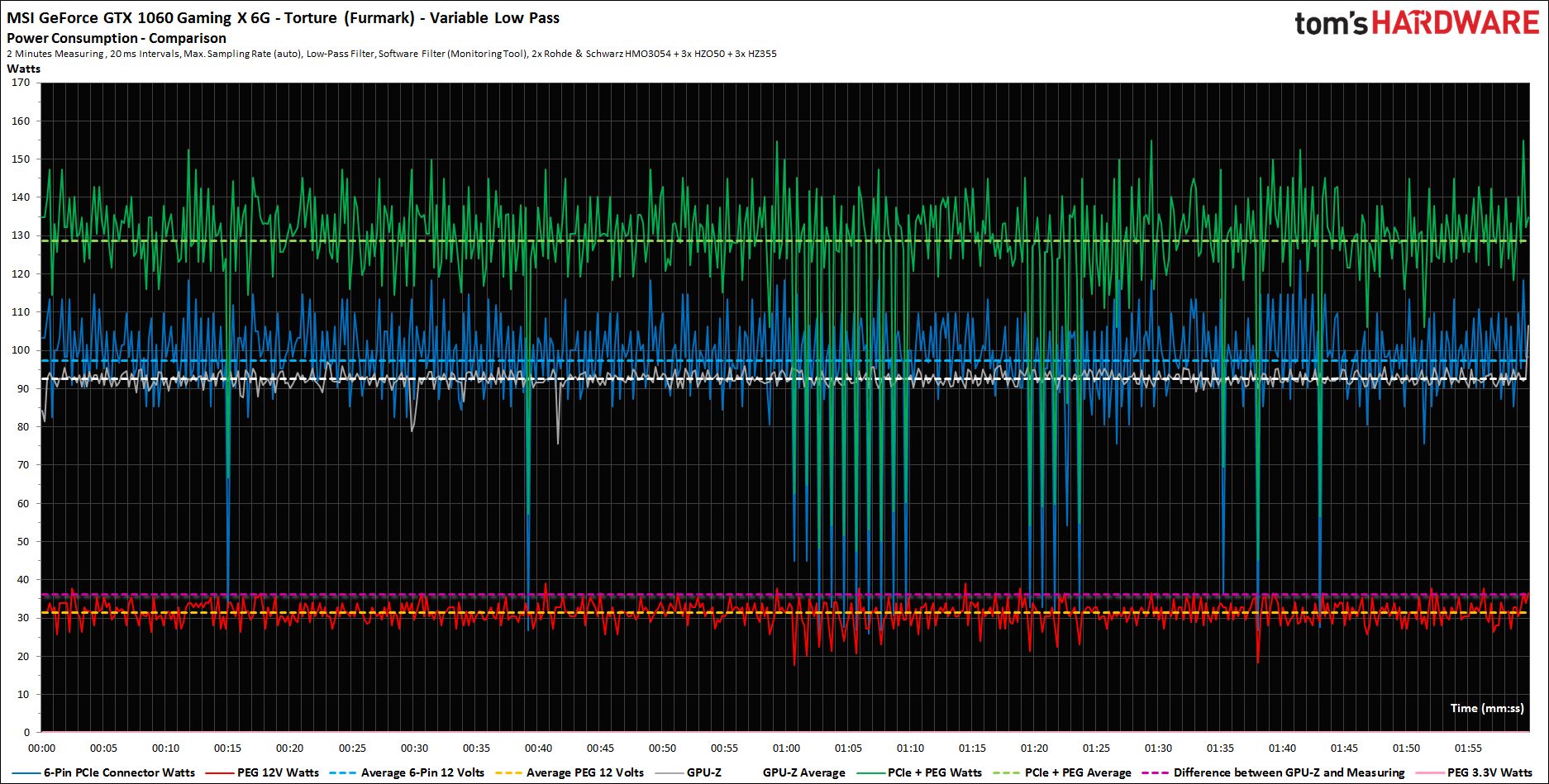This screenshot has height=784, width=1549.
Task: Click the 01:10 time label on the x-axis
Action: (x=910, y=748)
